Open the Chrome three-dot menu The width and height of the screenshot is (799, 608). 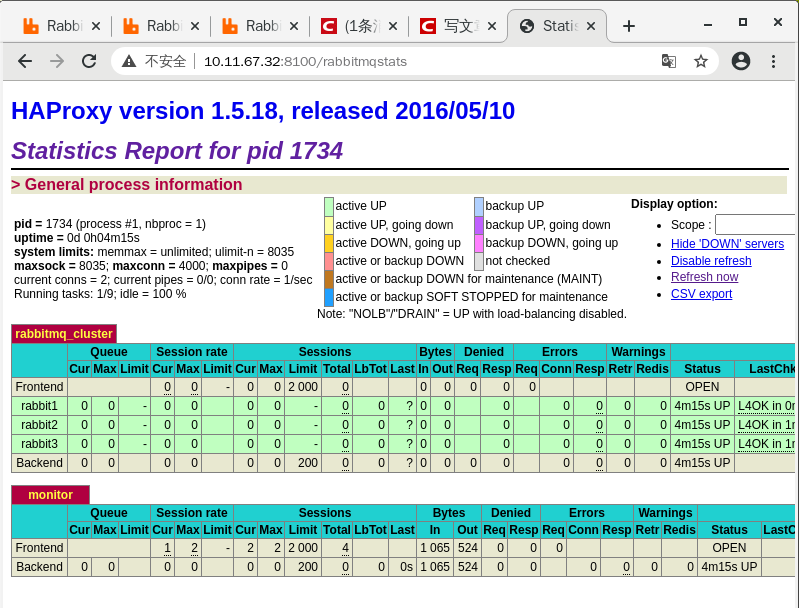[774, 62]
